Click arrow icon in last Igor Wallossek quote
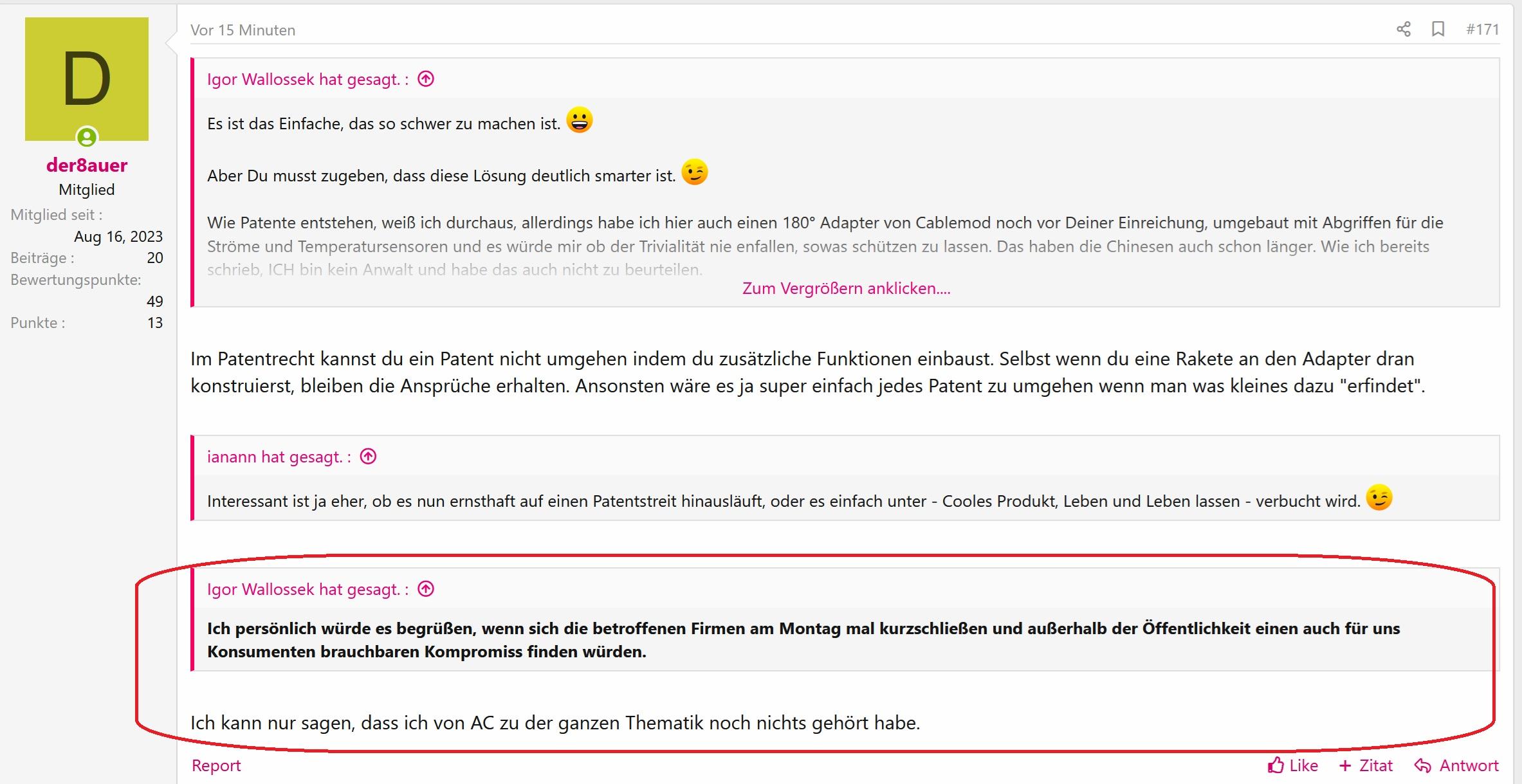This screenshot has width=1522, height=784. point(426,589)
